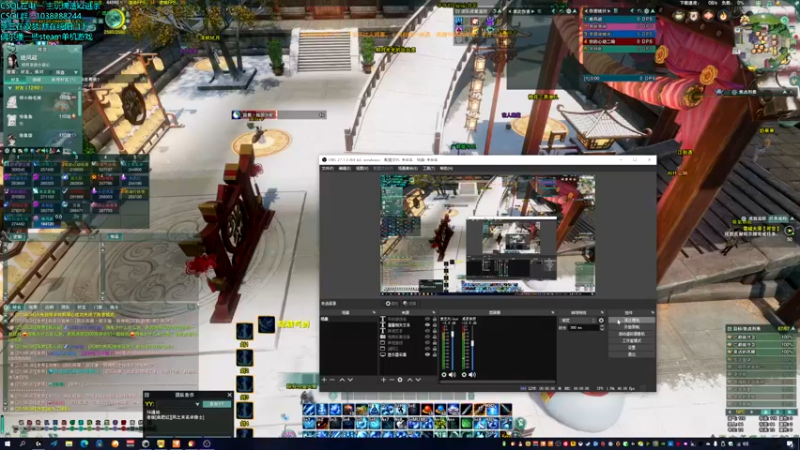The height and width of the screenshot is (450, 800).
Task: Click the friends list vertical scrollbar
Action: pyautogui.click(x=79, y=105)
